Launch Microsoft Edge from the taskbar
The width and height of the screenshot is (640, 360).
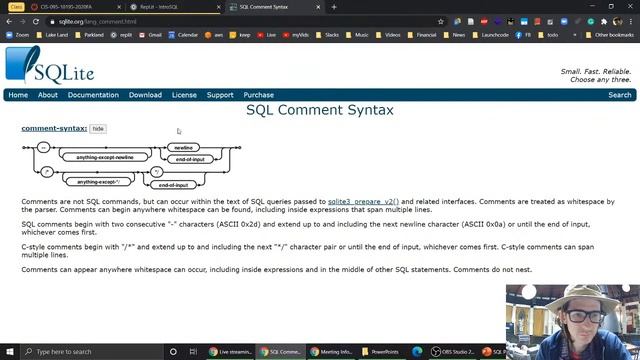tap(417, 351)
